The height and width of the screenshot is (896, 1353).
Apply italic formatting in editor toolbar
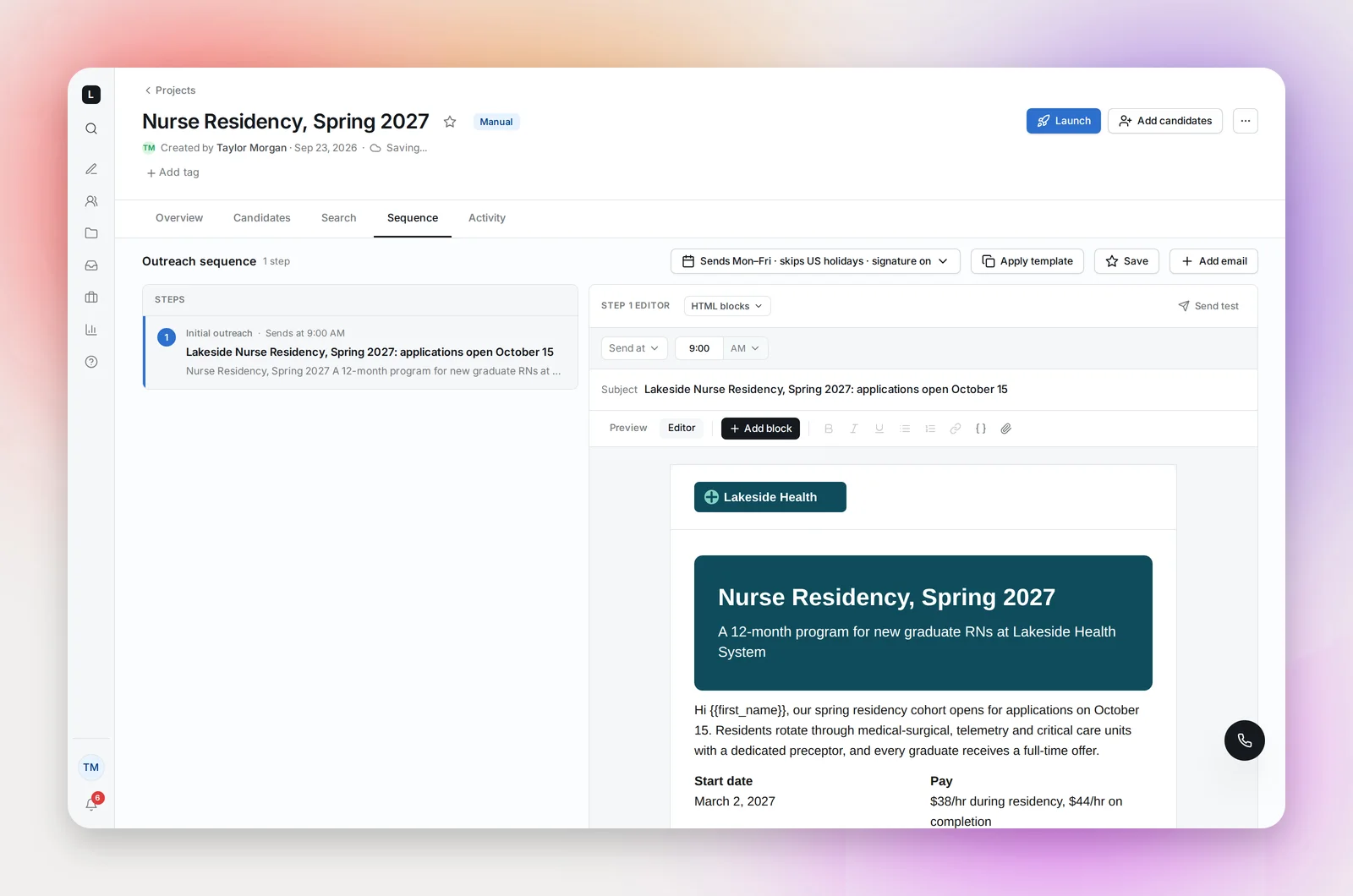[x=854, y=429]
